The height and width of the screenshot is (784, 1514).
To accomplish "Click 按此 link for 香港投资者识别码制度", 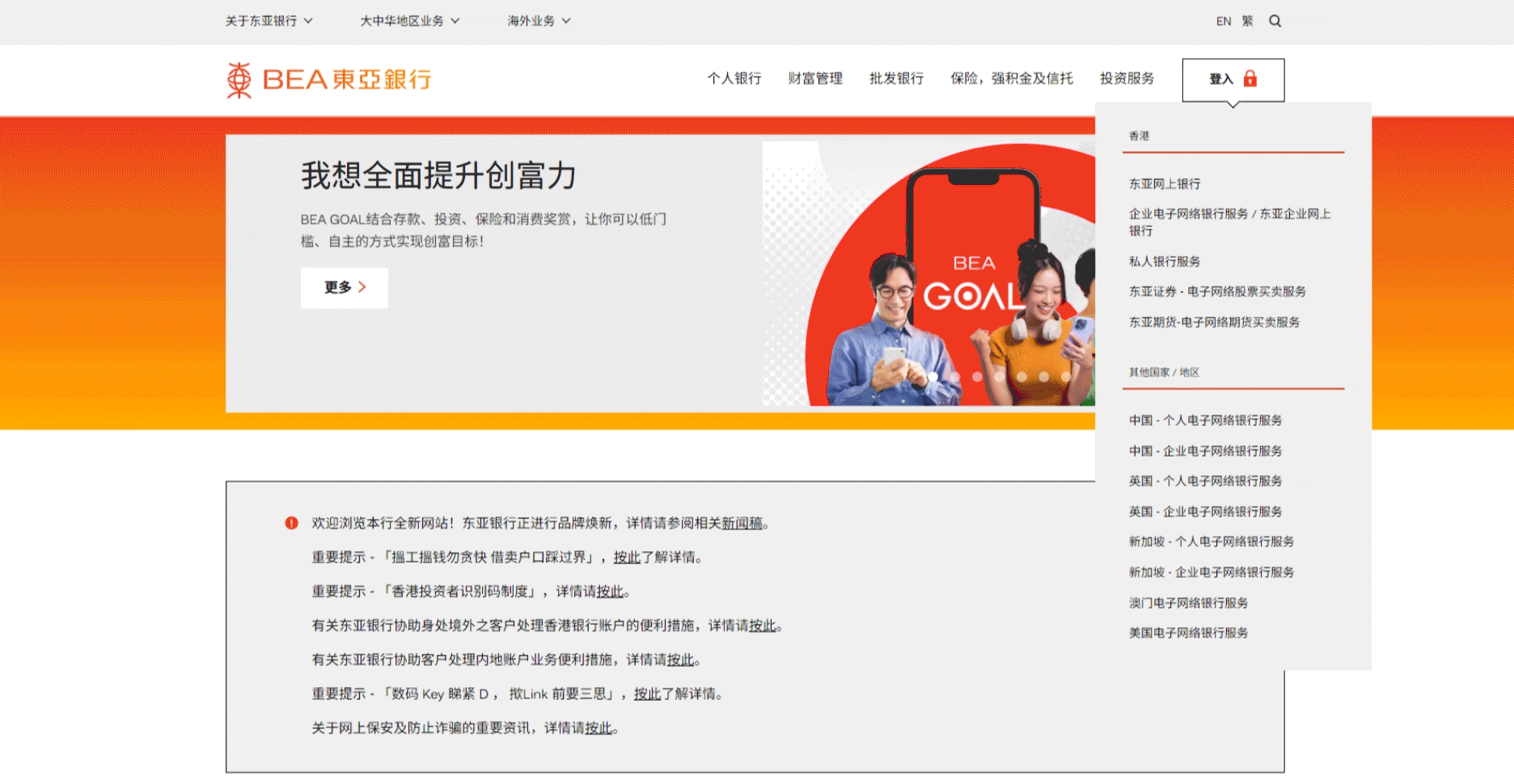I will (x=610, y=592).
